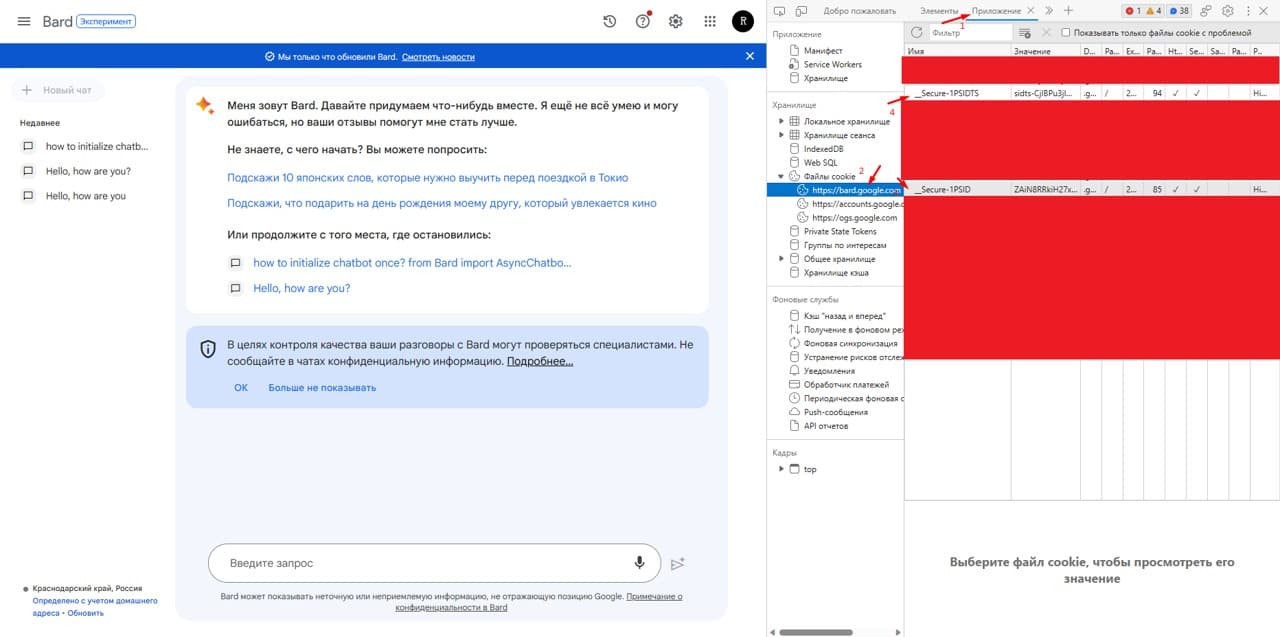The image size is (1280, 637).
Task: Select Web SQL in the storage tree
Action: tap(820, 162)
